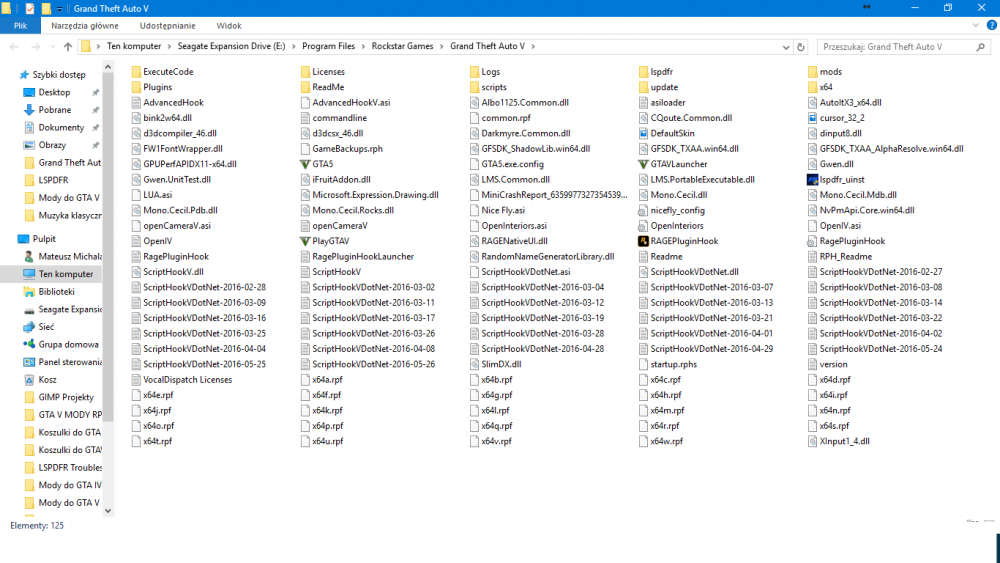This screenshot has width=1000, height=563.
Task: Click the navigation pane scroll down arrow
Action: click(108, 510)
